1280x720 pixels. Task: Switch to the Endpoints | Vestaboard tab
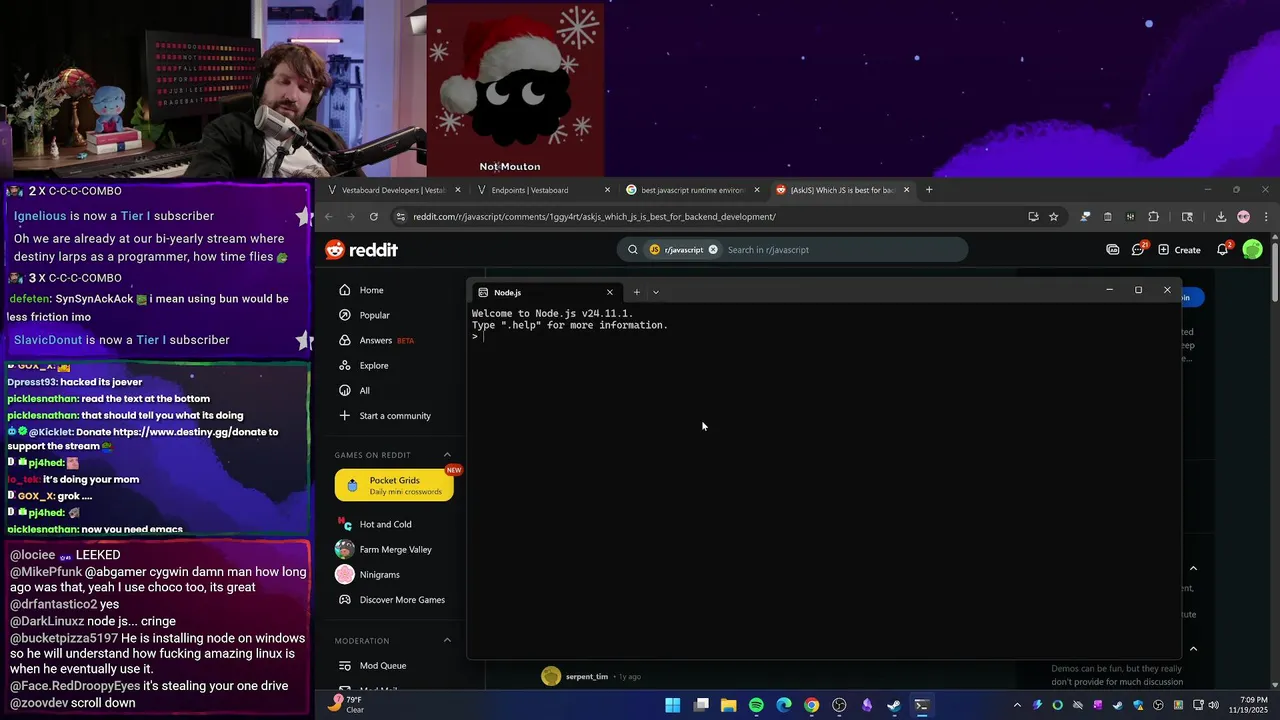540,190
